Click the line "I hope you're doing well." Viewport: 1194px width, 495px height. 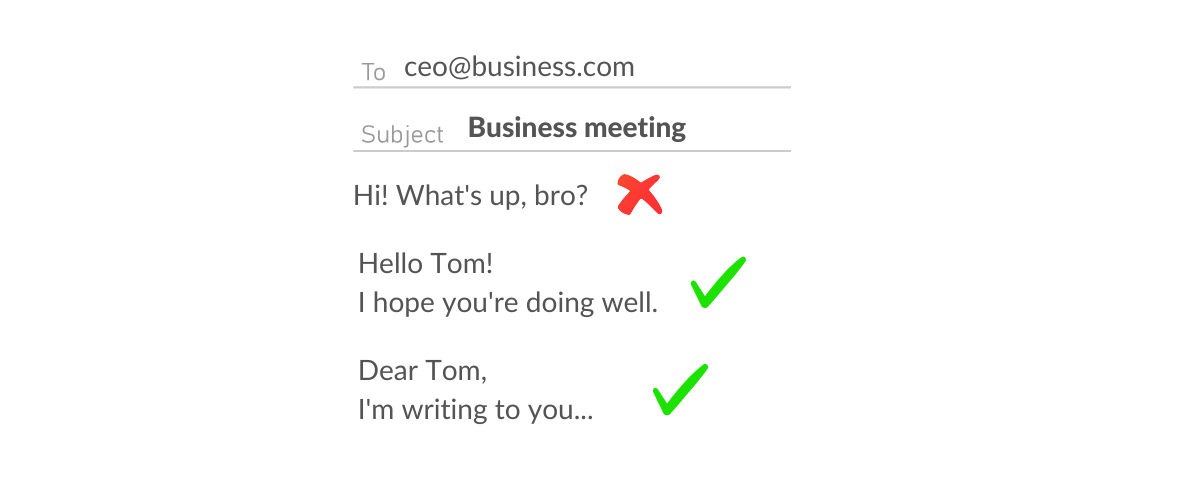508,302
